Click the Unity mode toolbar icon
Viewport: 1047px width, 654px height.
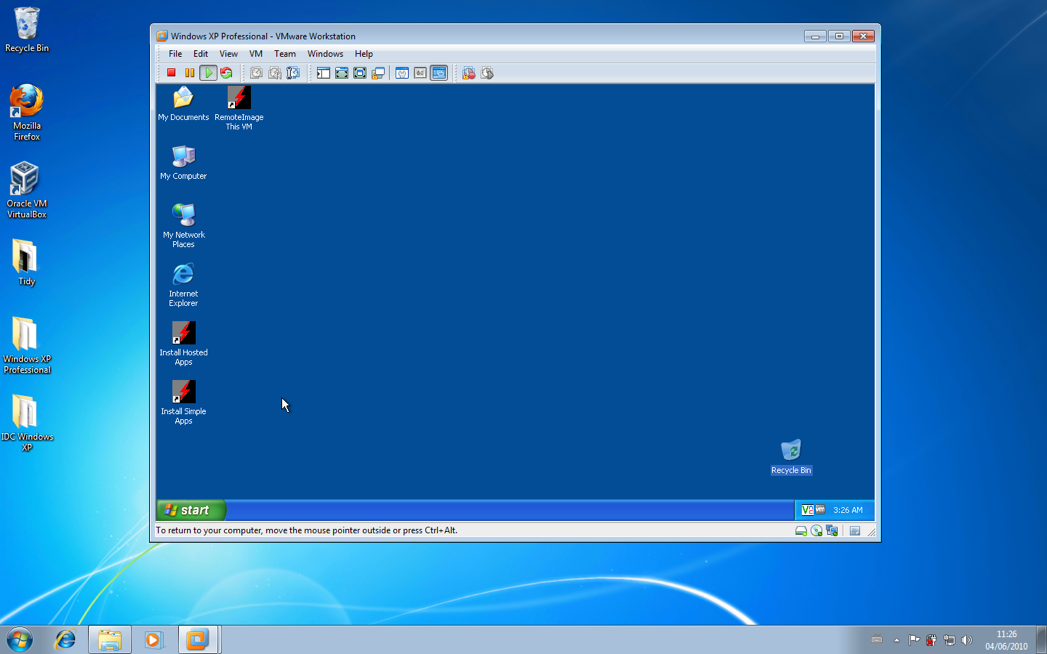tap(378, 73)
